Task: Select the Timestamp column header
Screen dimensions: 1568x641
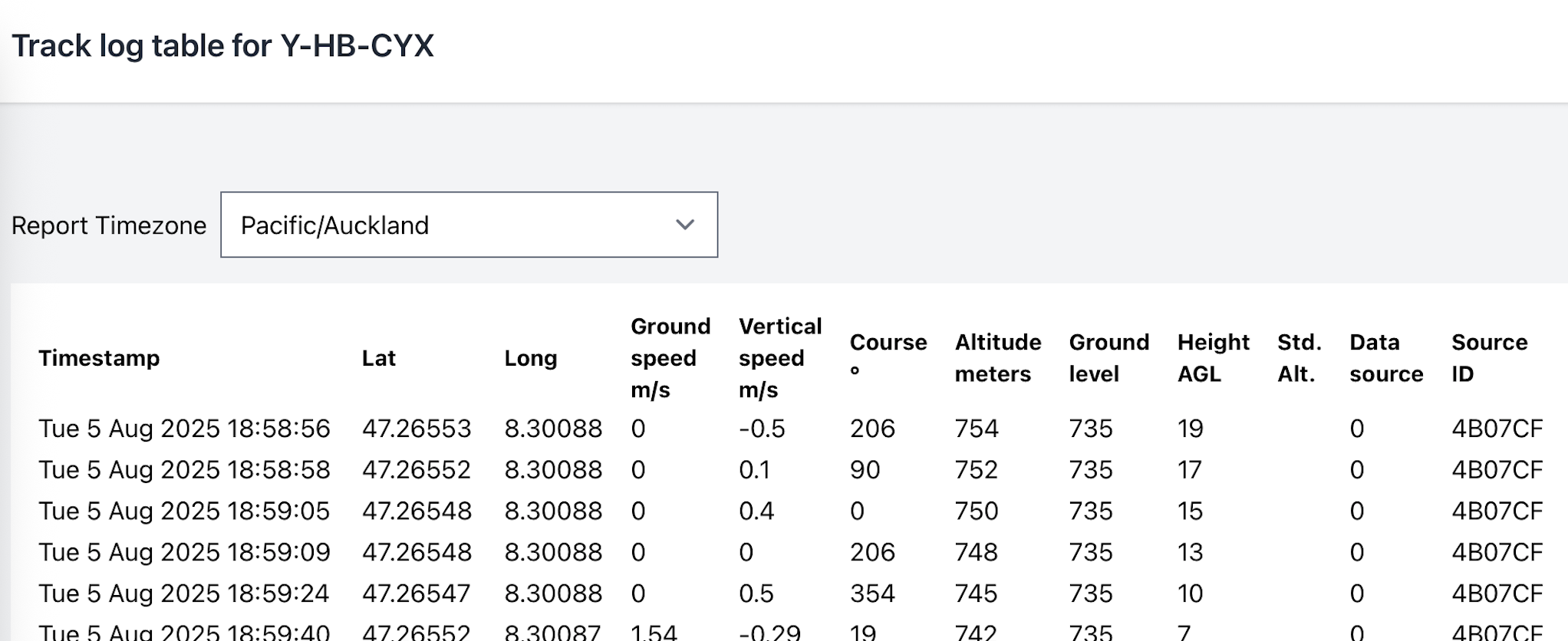Action: (99, 358)
